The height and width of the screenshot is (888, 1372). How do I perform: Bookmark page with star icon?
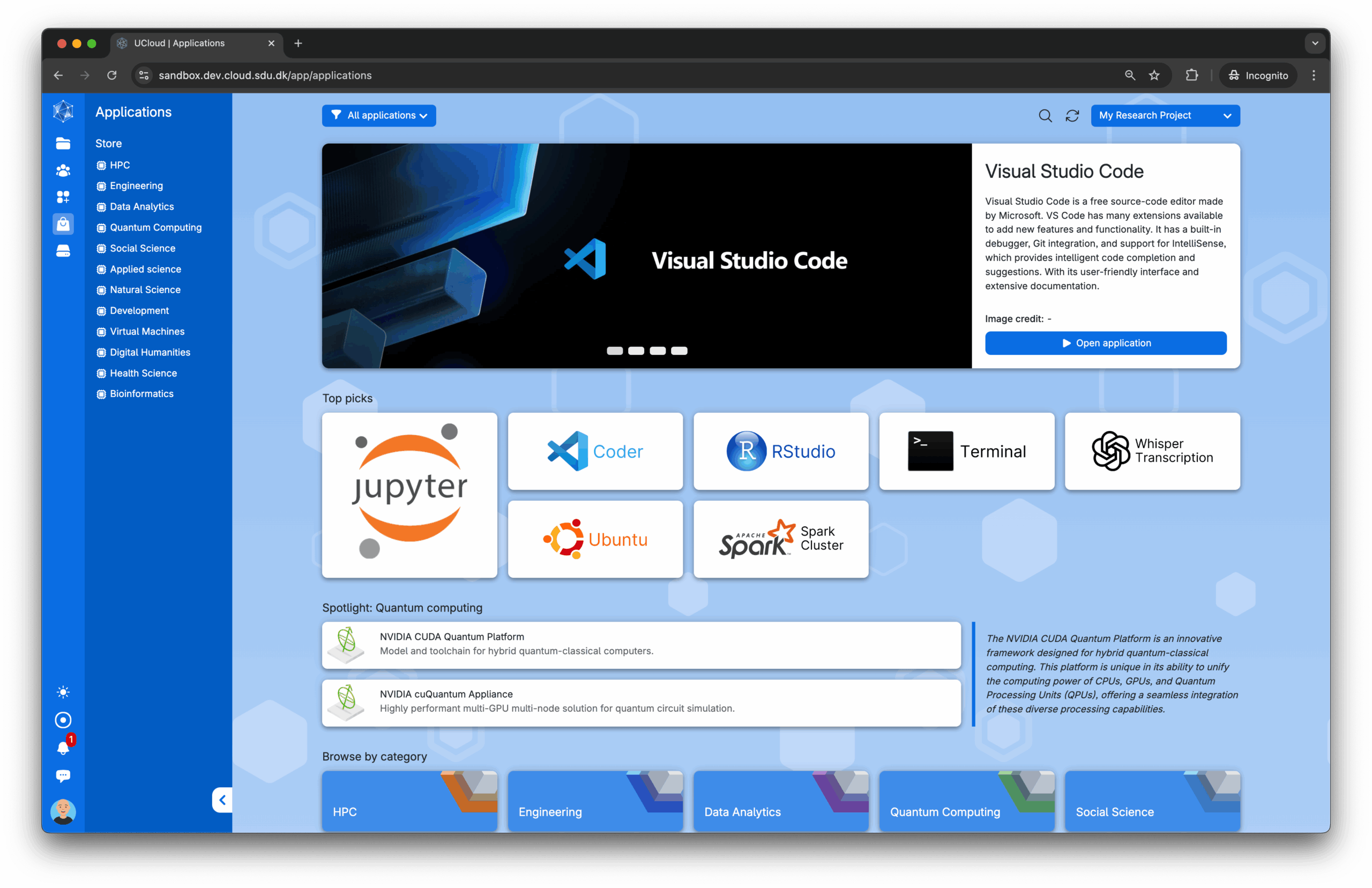click(1154, 75)
